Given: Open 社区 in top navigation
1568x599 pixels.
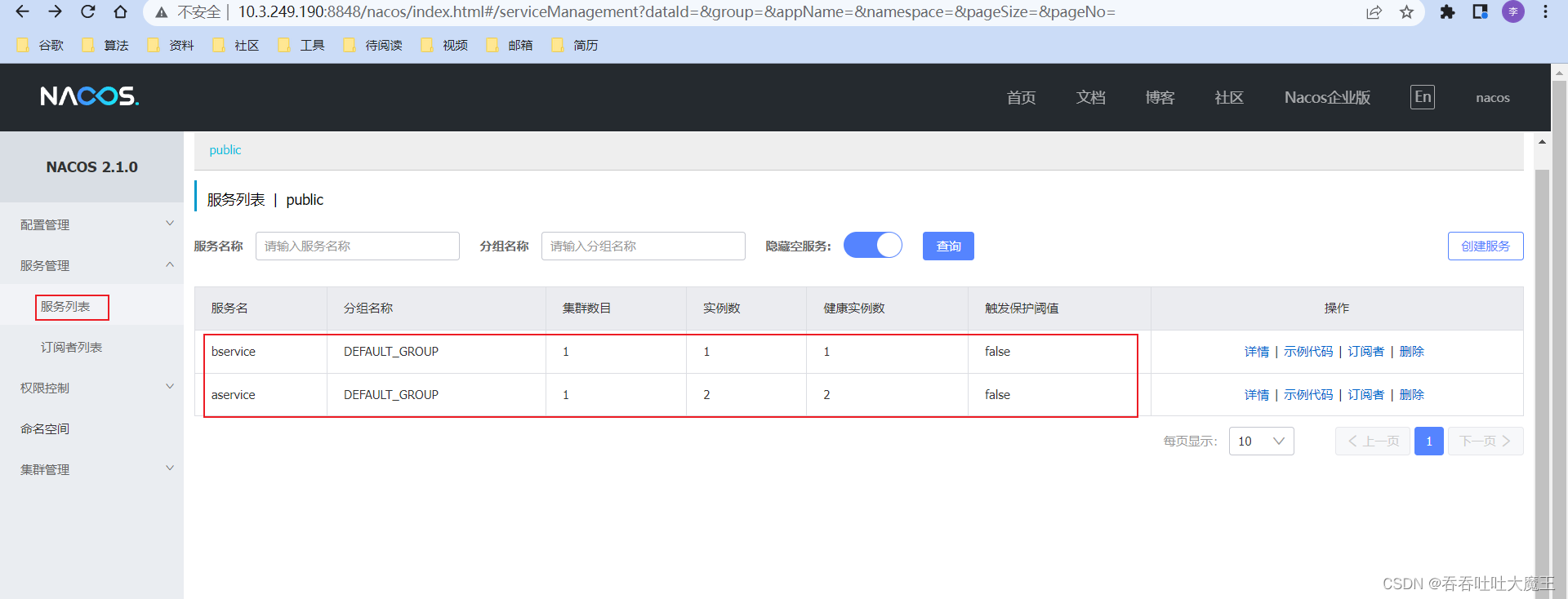Looking at the screenshot, I should pos(1229,98).
